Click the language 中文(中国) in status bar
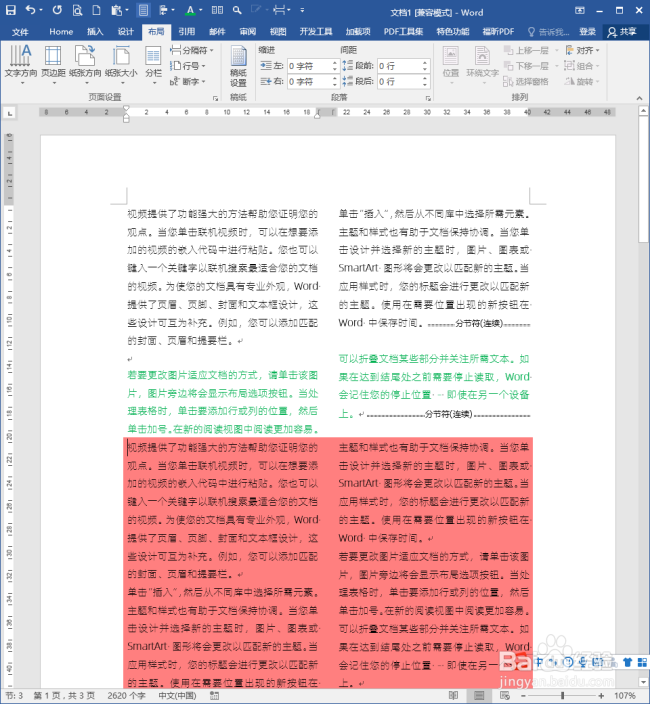Viewport: 650px width, 704px height. tap(177, 696)
